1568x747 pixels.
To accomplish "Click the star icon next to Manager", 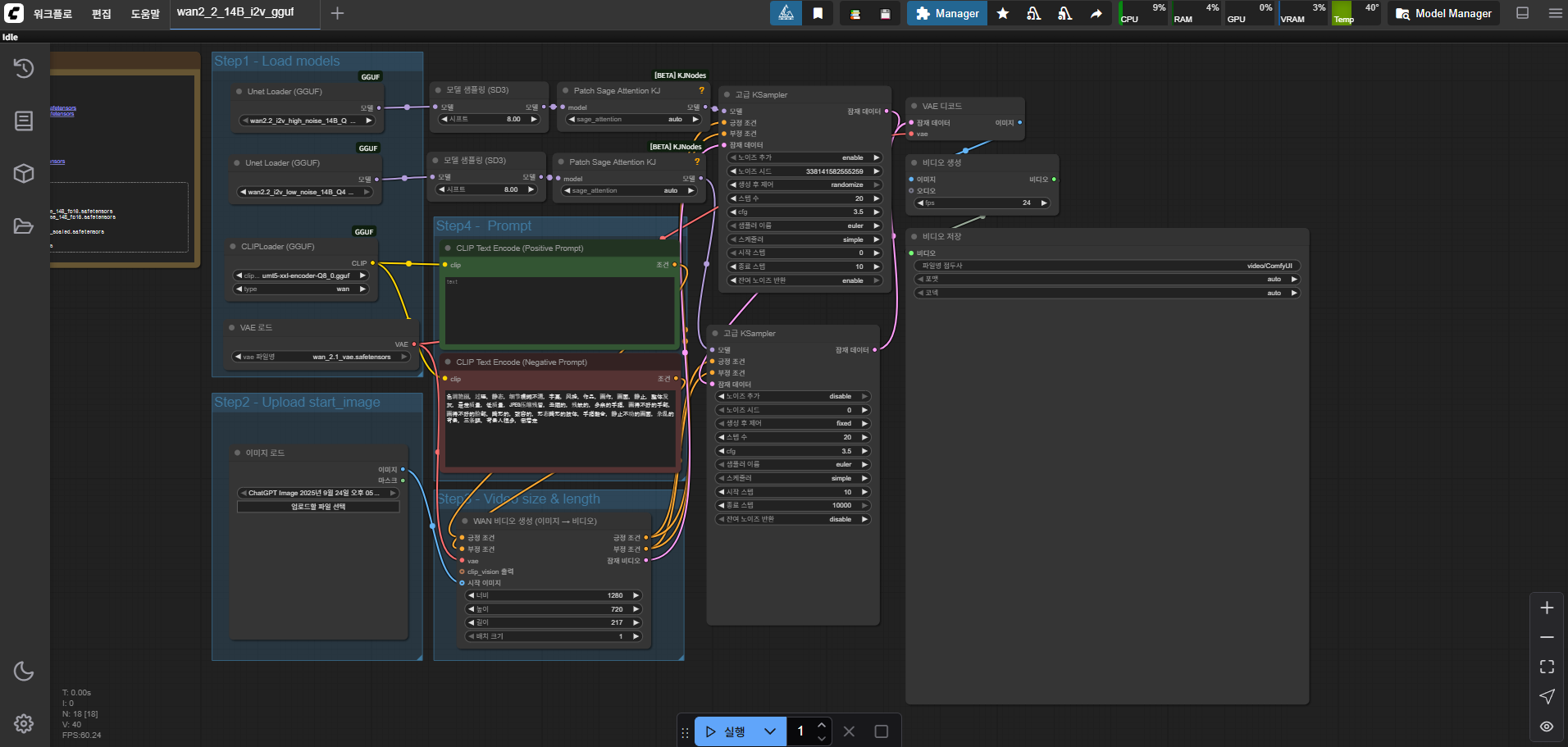I will (1002, 14).
